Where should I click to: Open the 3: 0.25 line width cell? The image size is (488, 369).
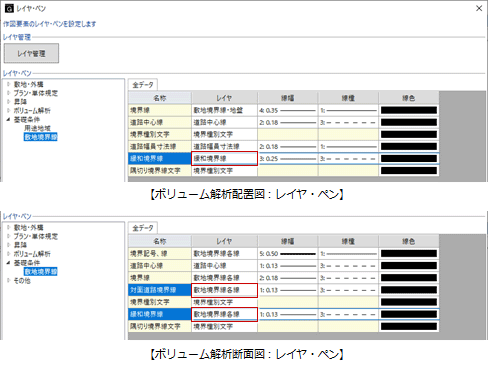click(x=288, y=159)
